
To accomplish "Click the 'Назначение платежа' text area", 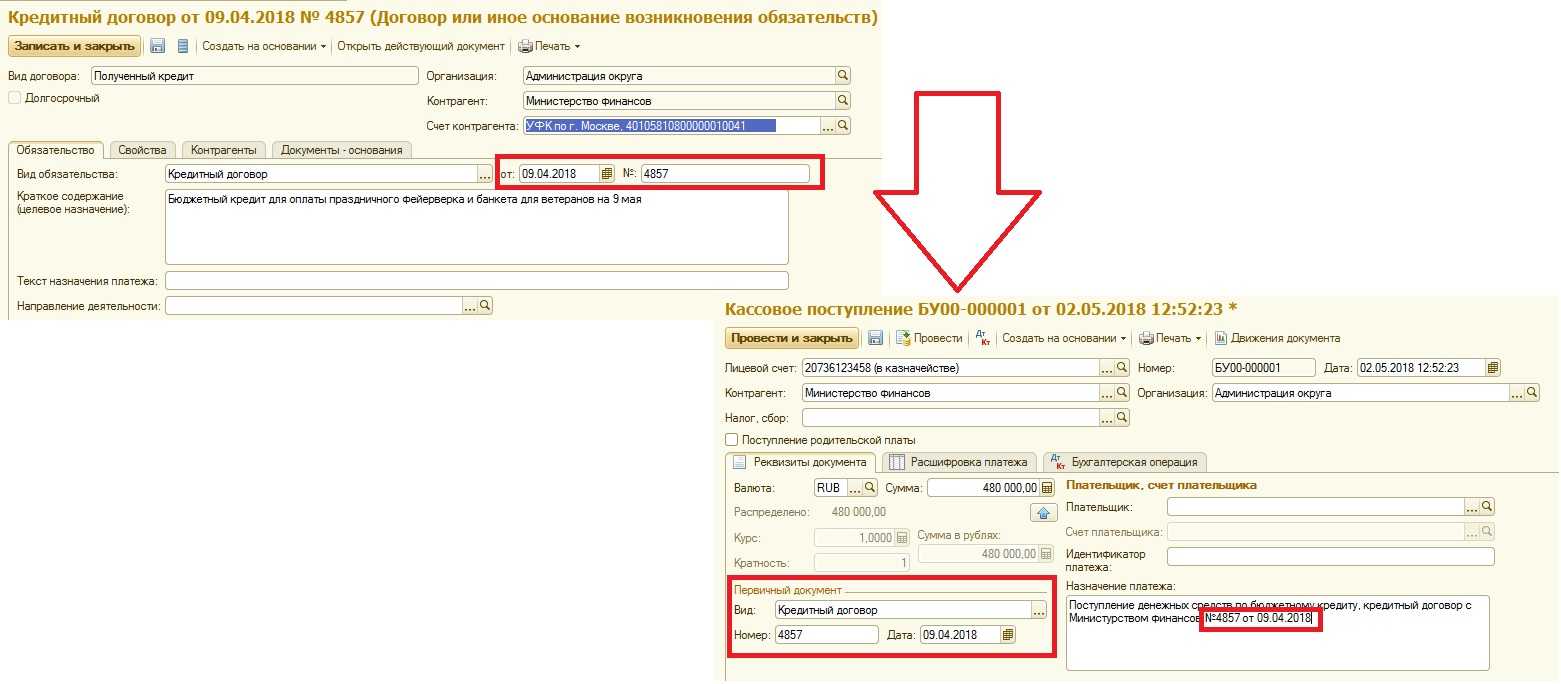I will click(x=1278, y=633).
